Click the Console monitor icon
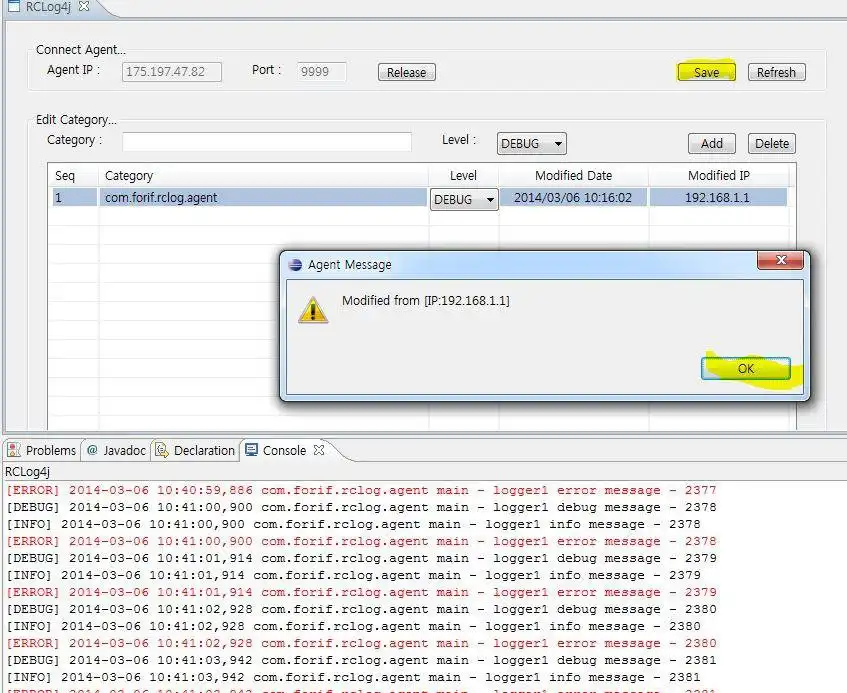 pyautogui.click(x=251, y=449)
